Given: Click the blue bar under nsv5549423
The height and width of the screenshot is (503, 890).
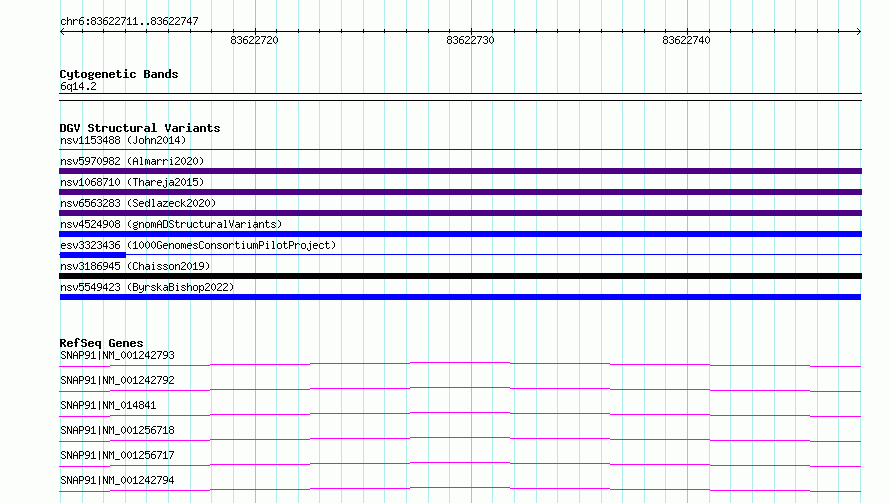Looking at the screenshot, I should click(460, 297).
